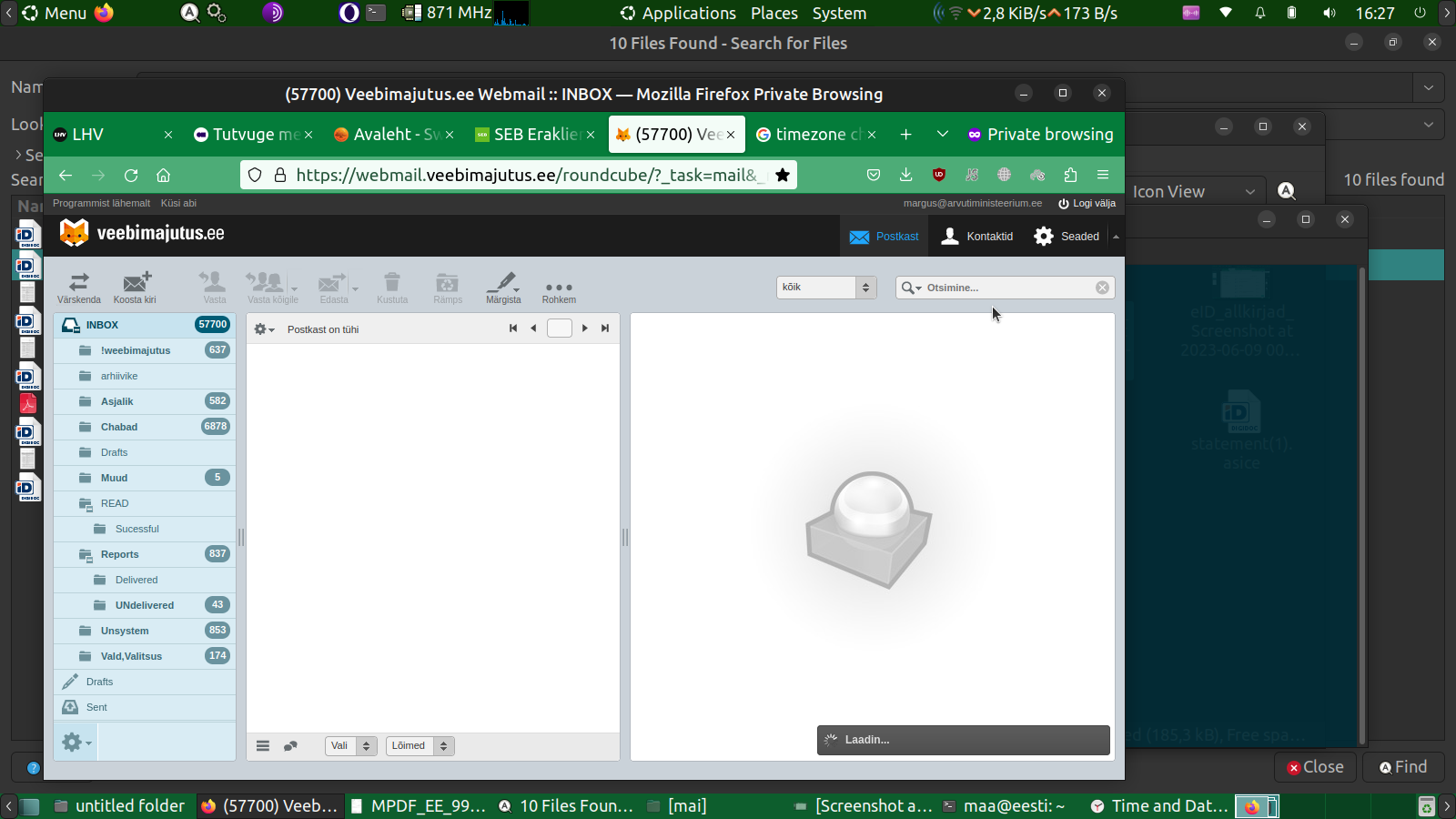
Task: Open Firefox downloads panel
Action: (905, 175)
